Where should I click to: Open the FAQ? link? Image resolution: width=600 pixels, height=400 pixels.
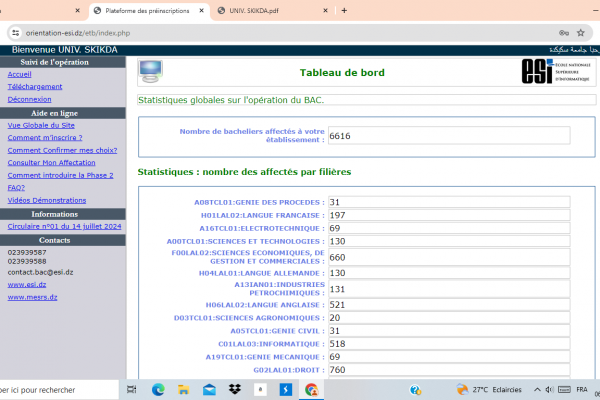pyautogui.click(x=16, y=188)
